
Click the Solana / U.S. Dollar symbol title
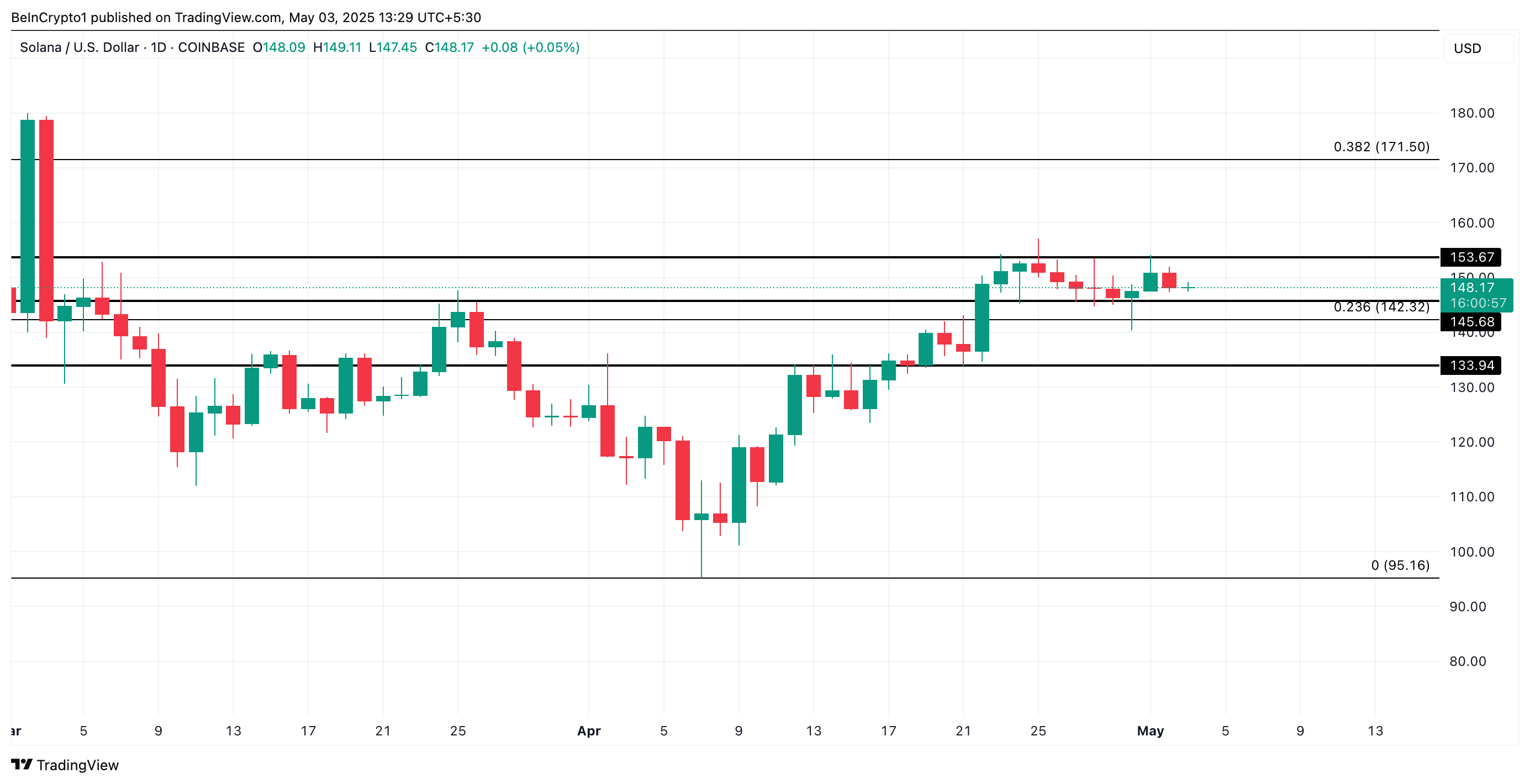click(x=79, y=47)
